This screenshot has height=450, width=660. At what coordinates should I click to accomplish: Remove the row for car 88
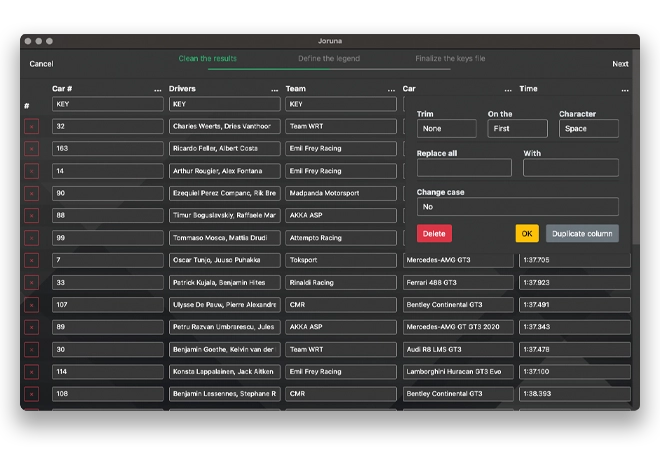[31, 215]
